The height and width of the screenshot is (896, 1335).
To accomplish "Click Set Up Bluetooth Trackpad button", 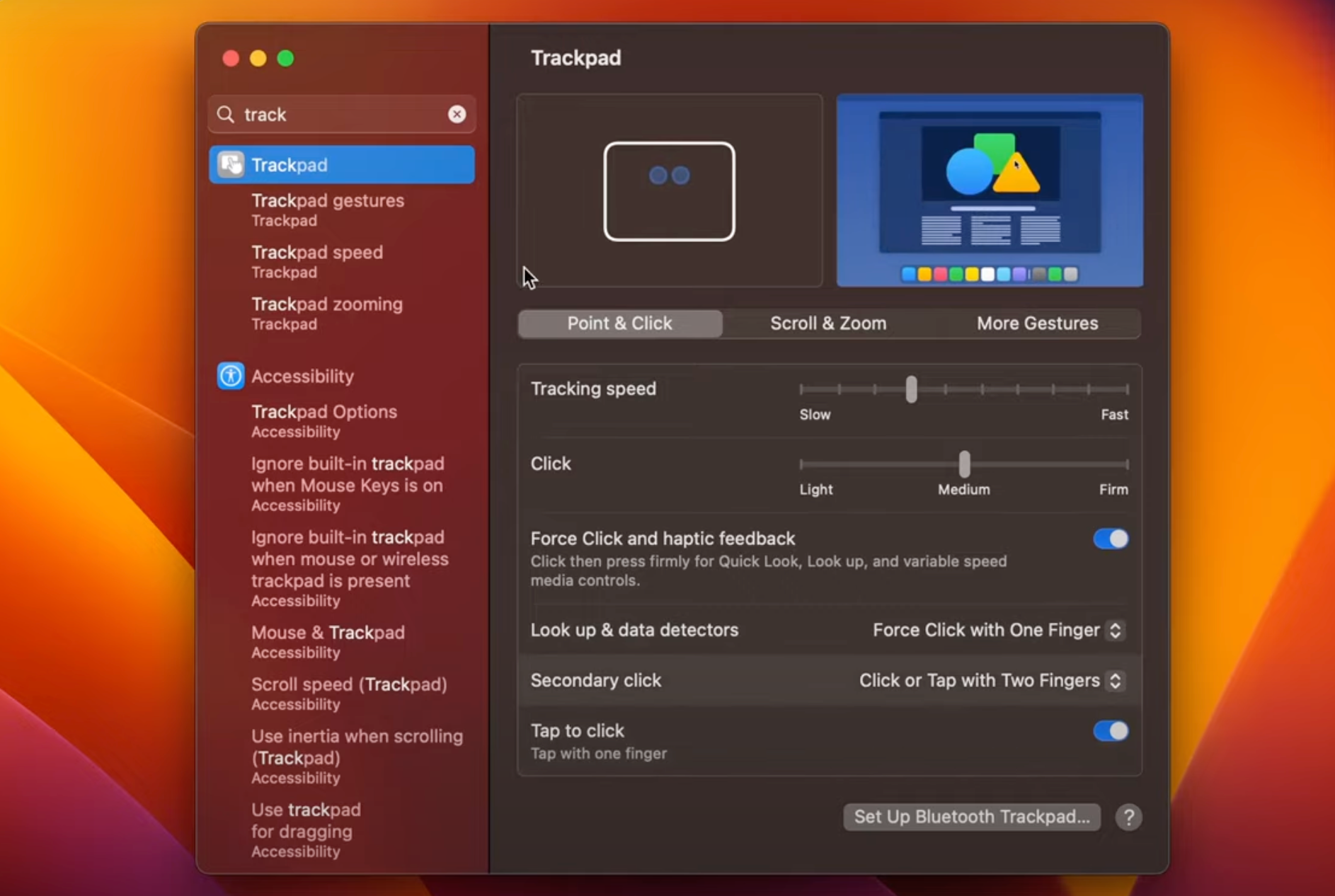I will (970, 817).
